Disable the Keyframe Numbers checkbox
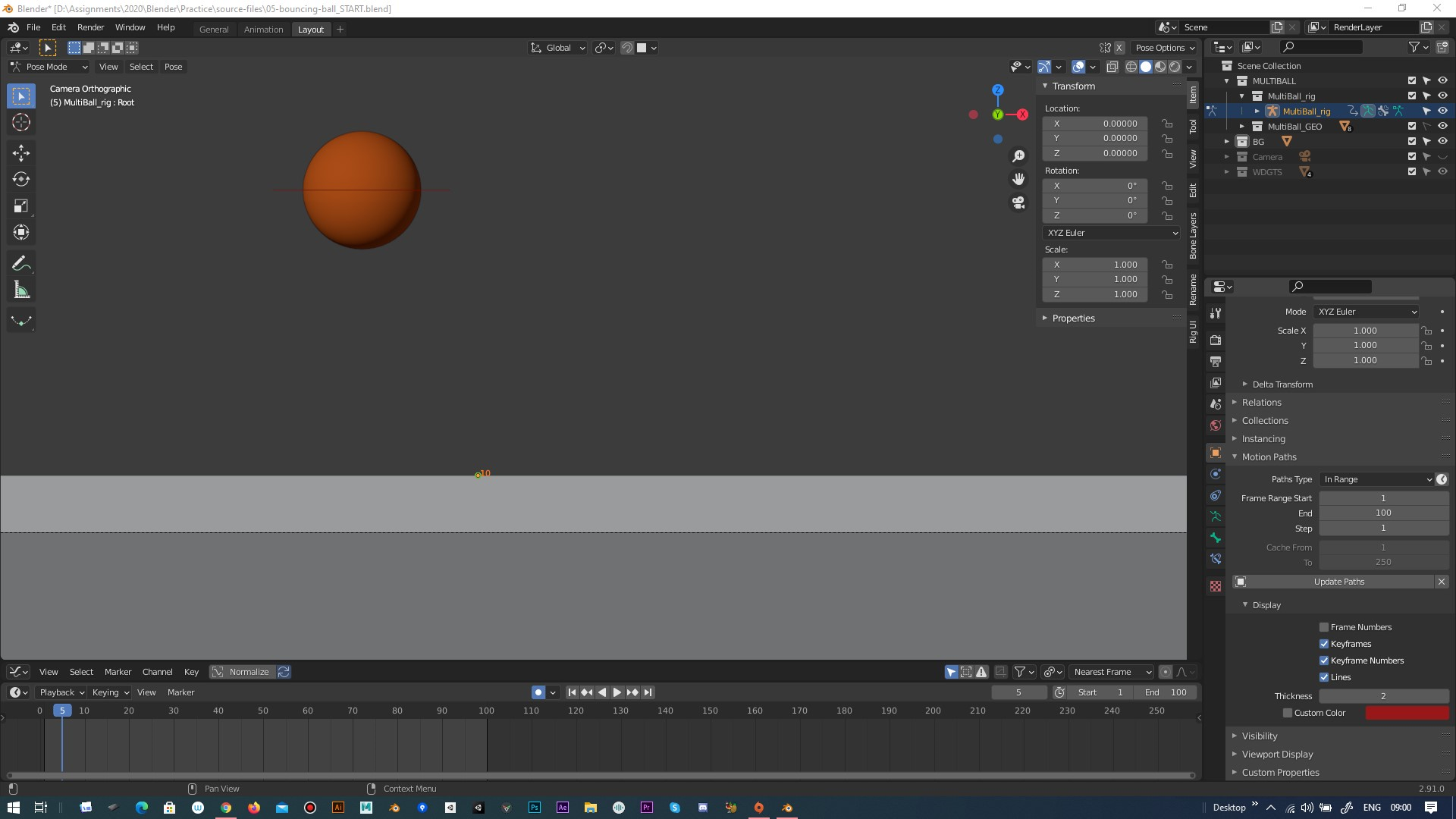1456x819 pixels. pos(1324,661)
